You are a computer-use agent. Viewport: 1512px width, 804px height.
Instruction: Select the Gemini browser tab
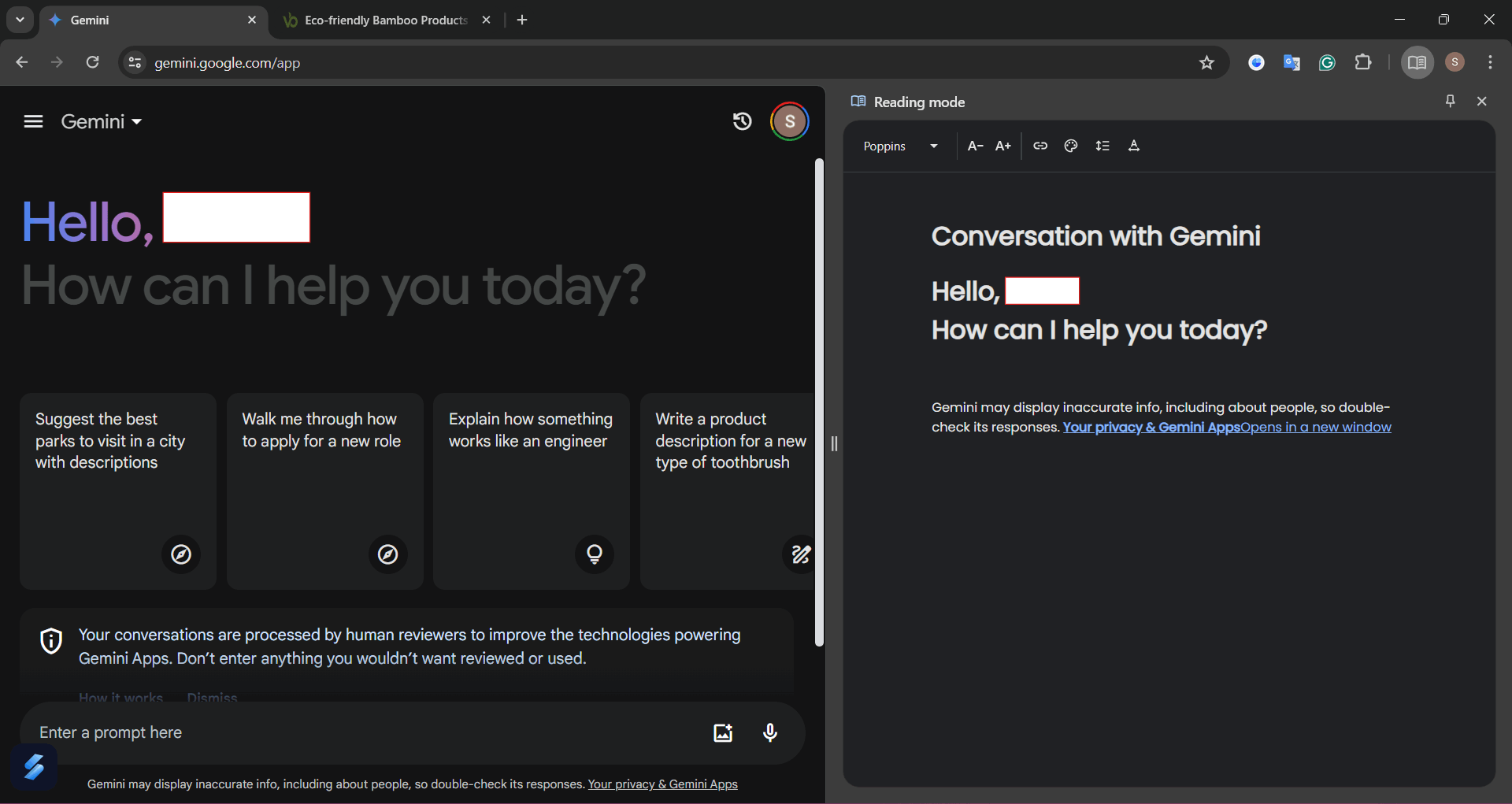click(x=150, y=20)
